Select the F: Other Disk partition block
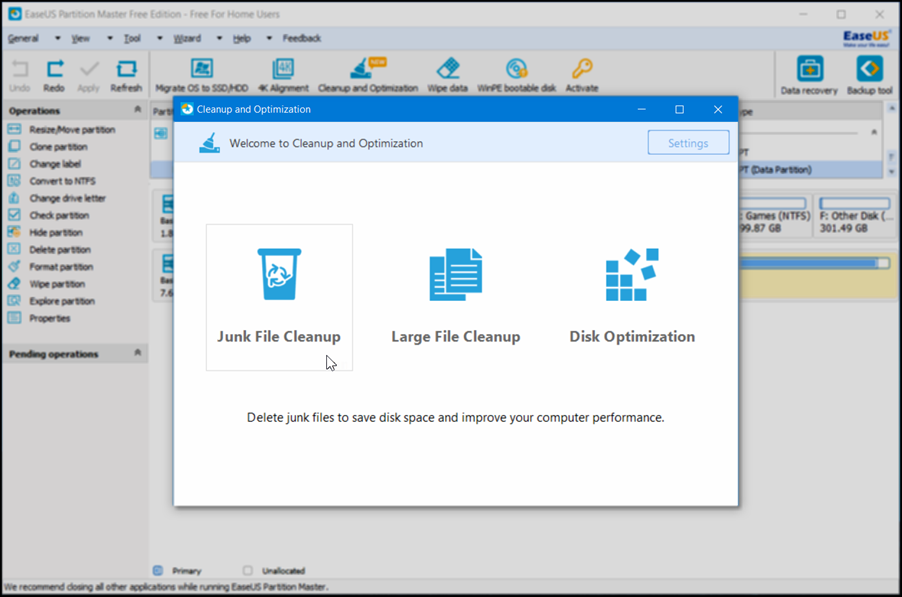 (x=855, y=216)
